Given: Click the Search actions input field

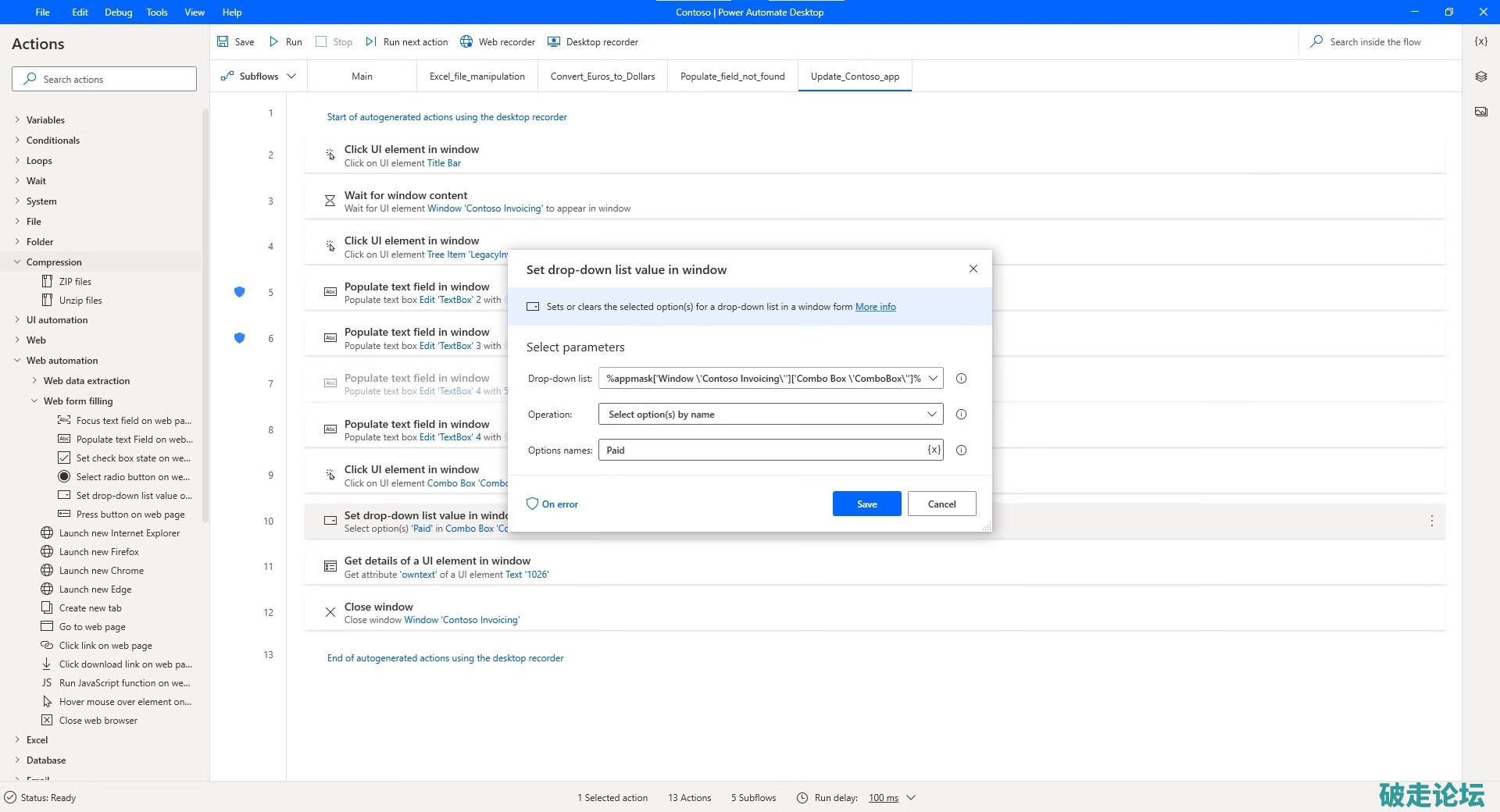Looking at the screenshot, I should pyautogui.click(x=105, y=80).
